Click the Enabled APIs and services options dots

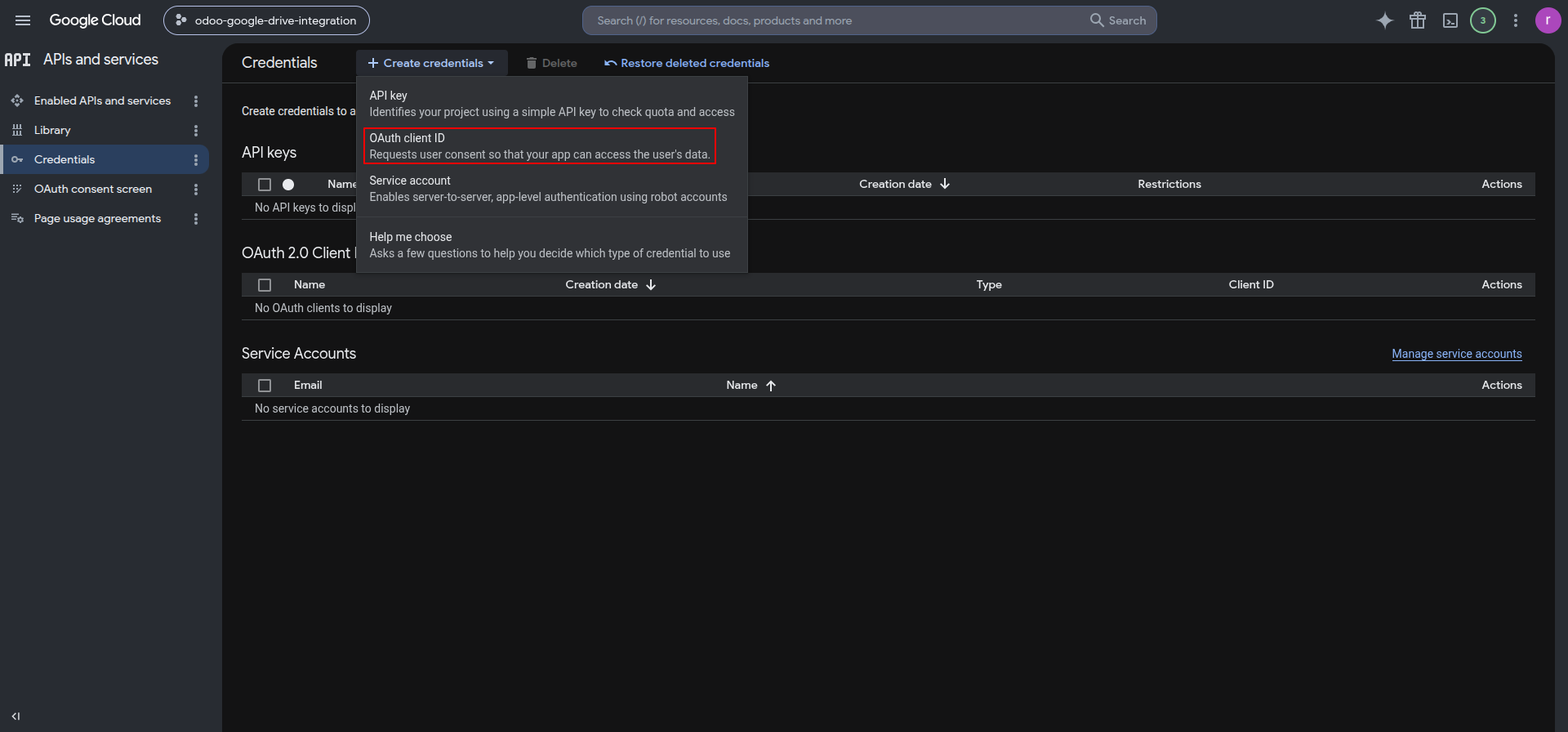pyautogui.click(x=196, y=101)
